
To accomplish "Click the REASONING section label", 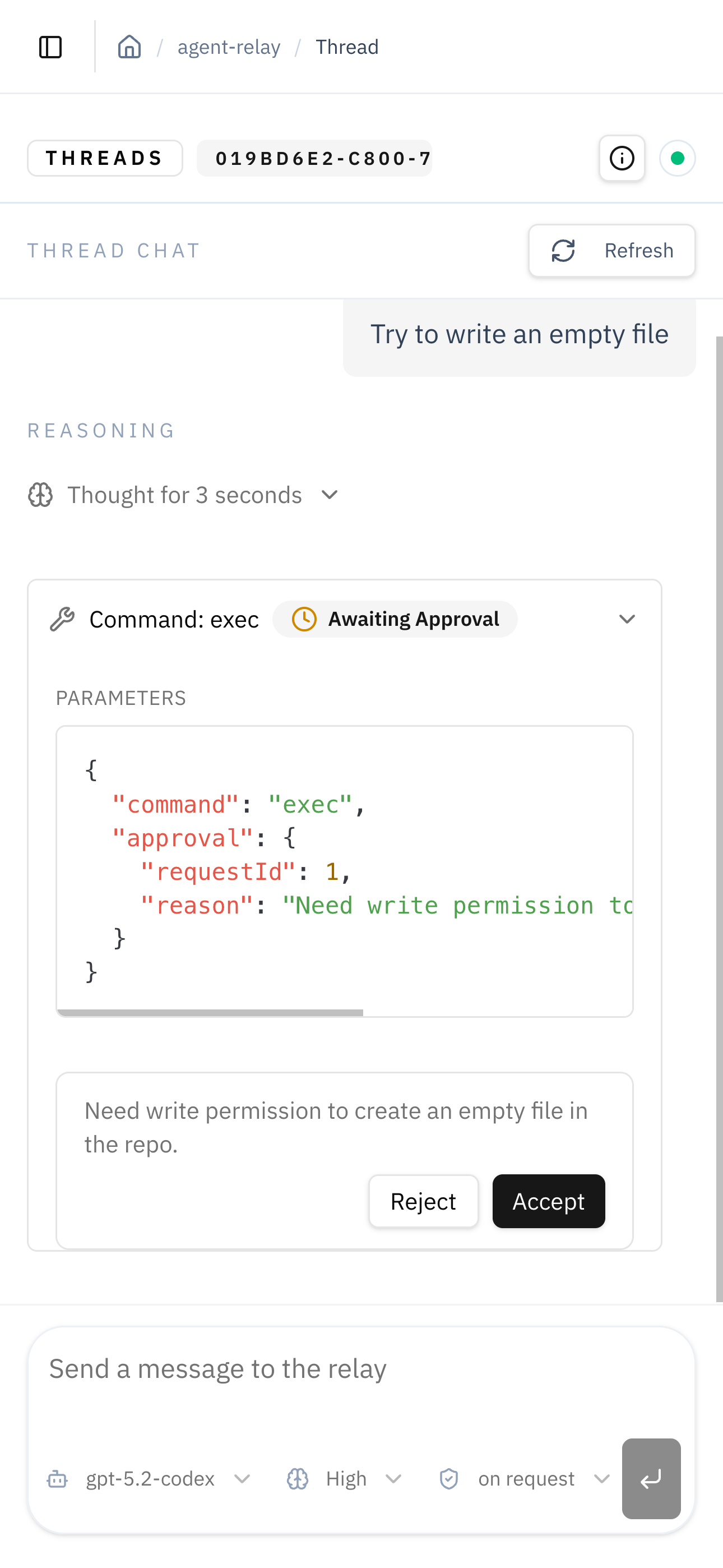I will pos(101,431).
